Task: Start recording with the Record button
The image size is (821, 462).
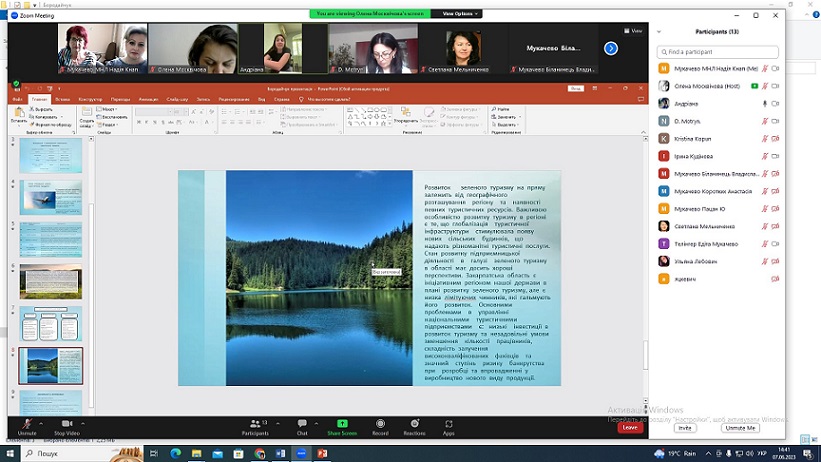Action: [380, 427]
